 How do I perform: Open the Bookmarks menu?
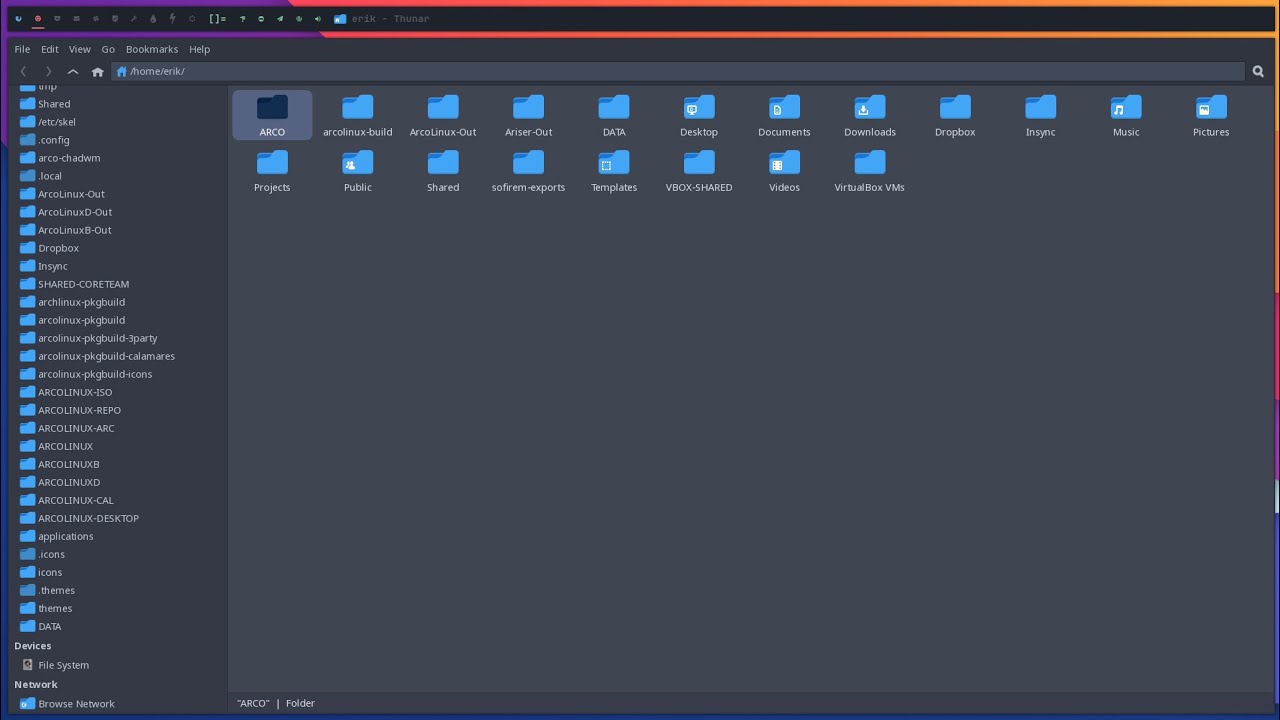[152, 49]
